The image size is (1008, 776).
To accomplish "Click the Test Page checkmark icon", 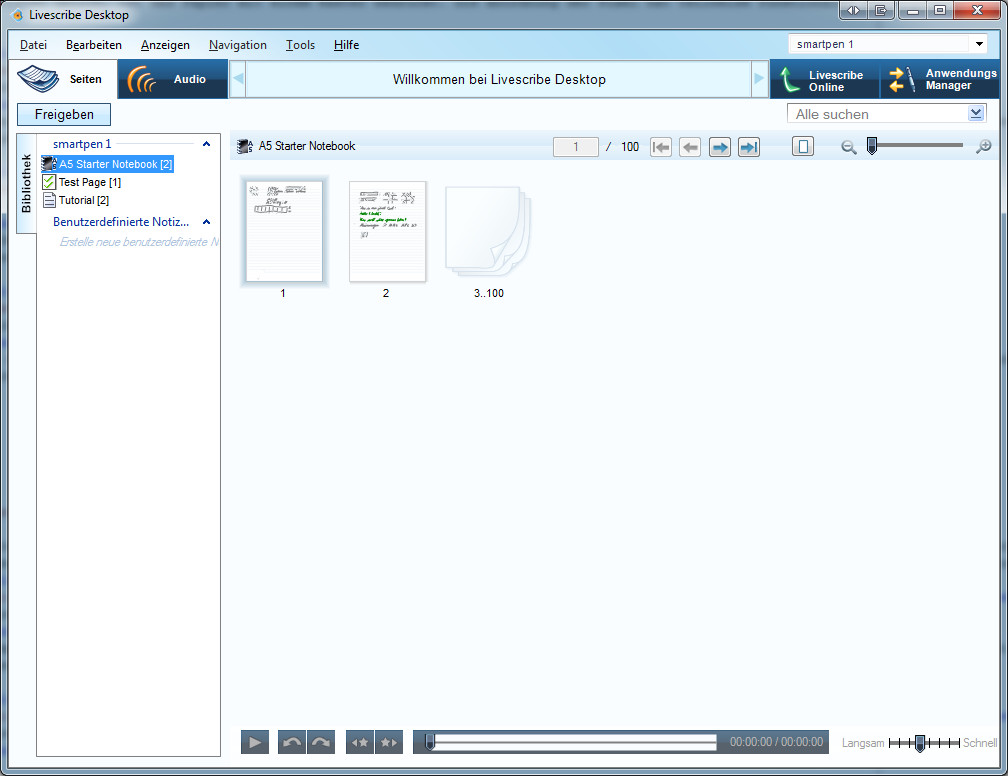I will click(49, 182).
